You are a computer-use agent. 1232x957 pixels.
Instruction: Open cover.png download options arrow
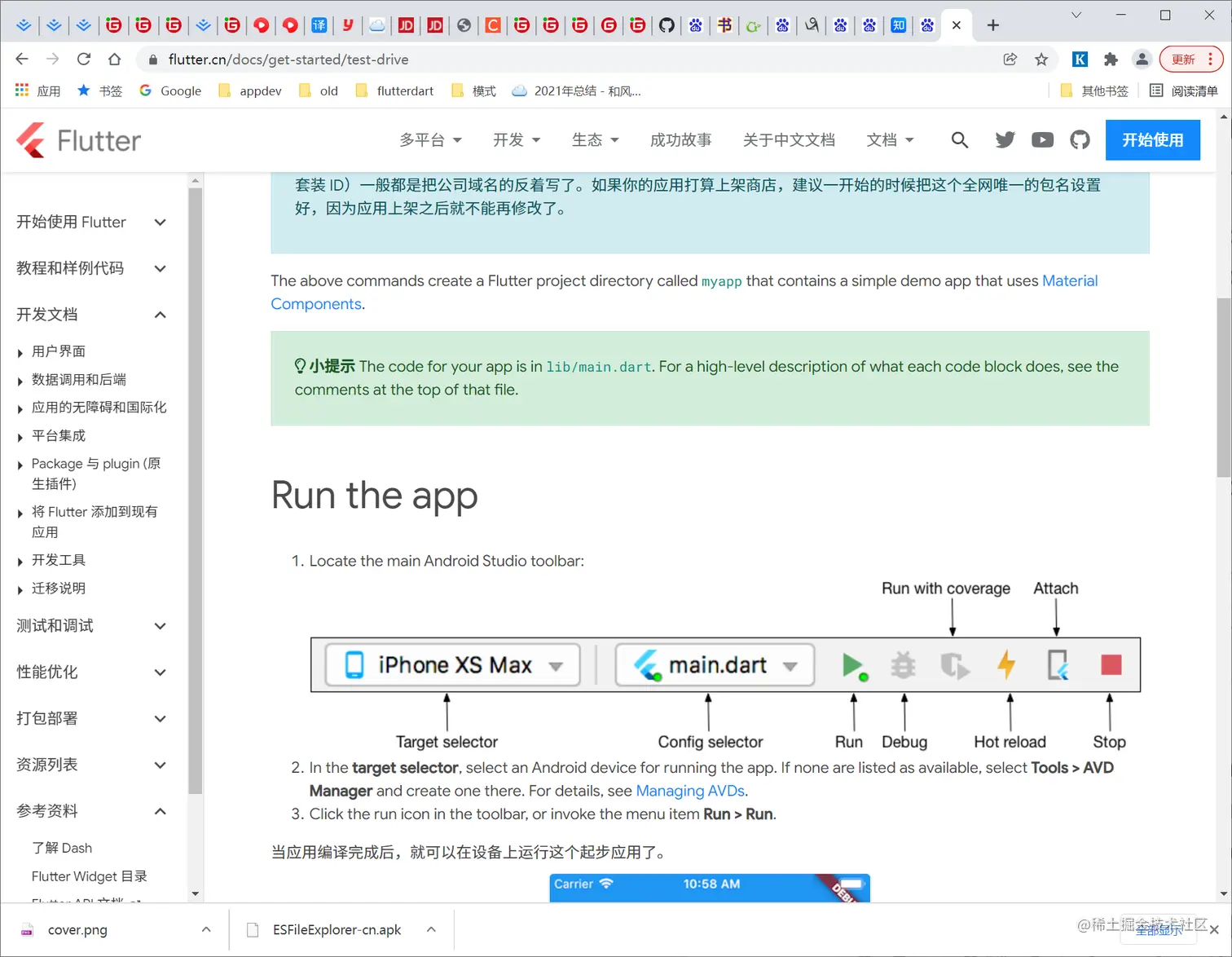pyautogui.click(x=206, y=929)
